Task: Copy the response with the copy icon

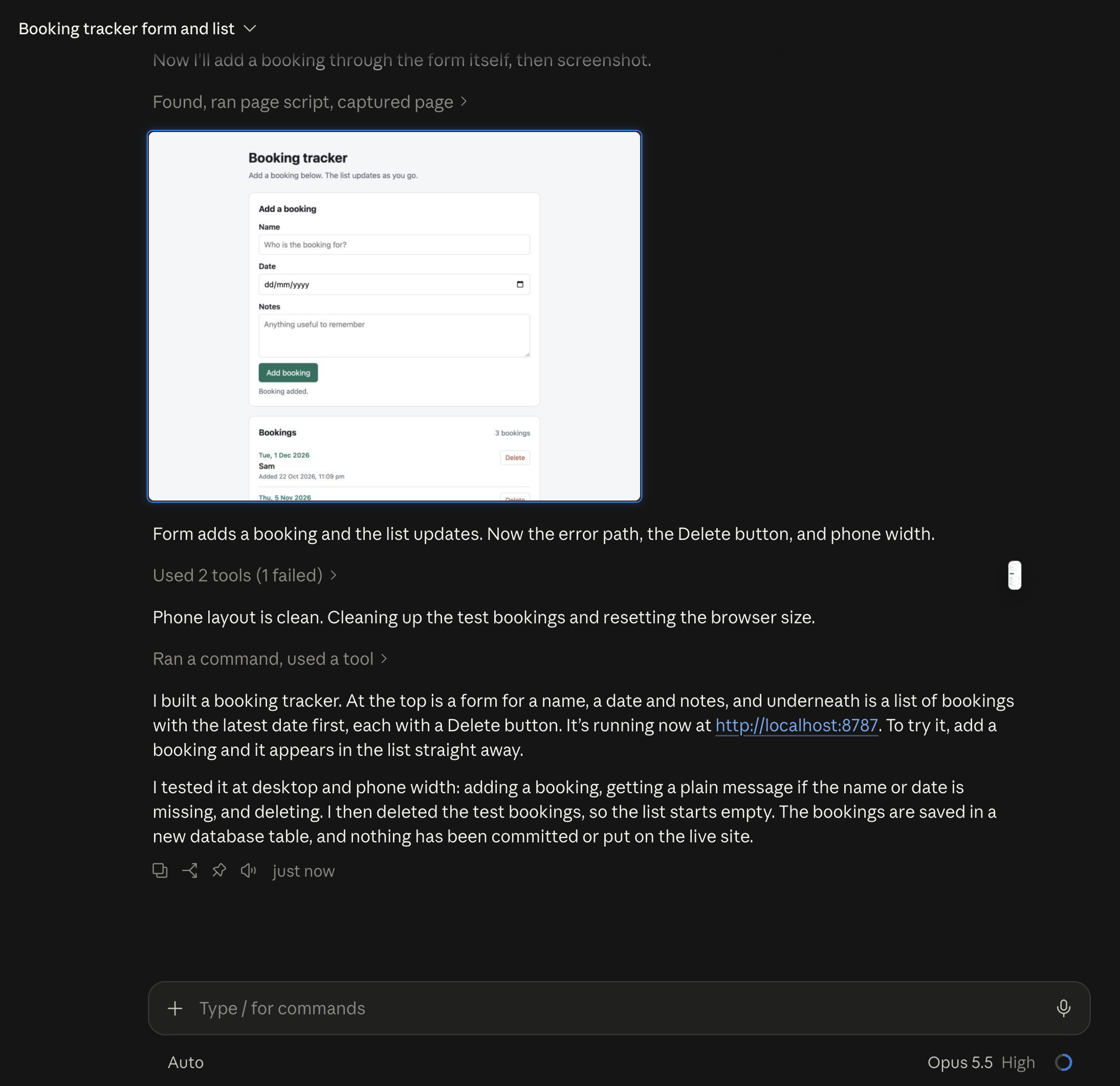Action: 160,871
